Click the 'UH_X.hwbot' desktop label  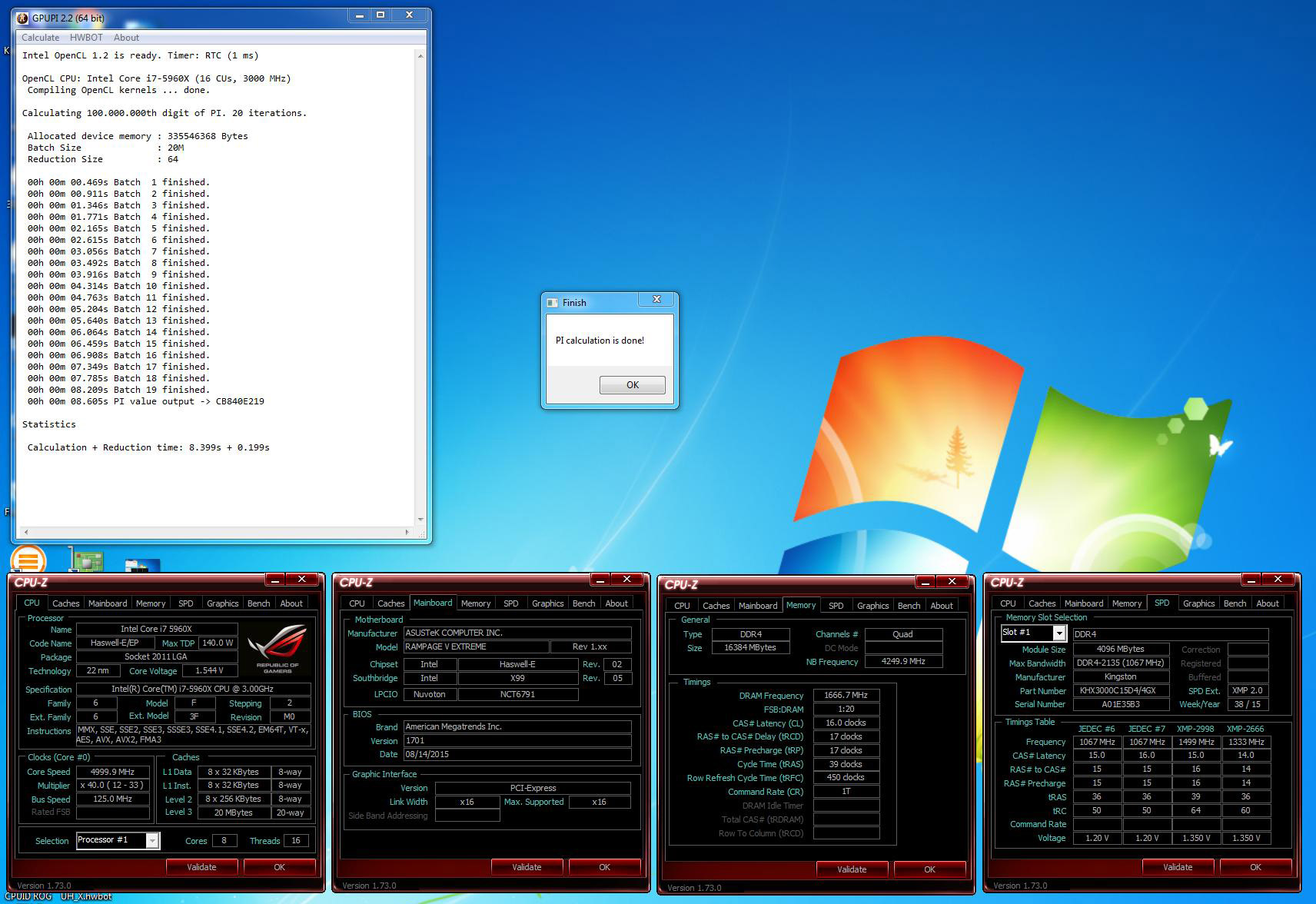(86, 896)
